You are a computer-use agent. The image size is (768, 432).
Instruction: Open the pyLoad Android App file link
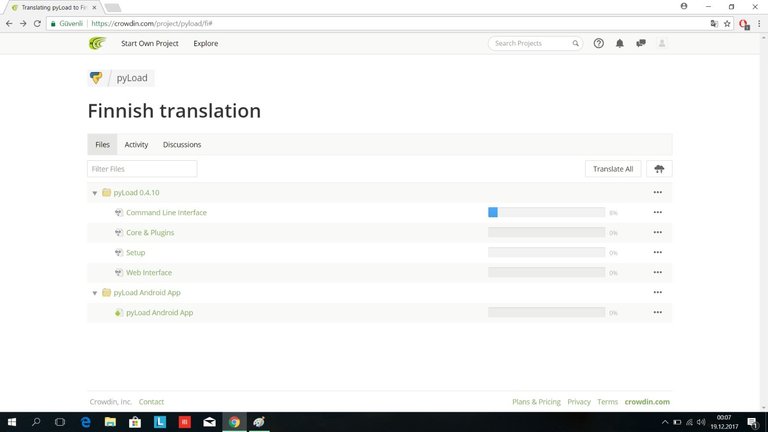pyautogui.click(x=160, y=312)
